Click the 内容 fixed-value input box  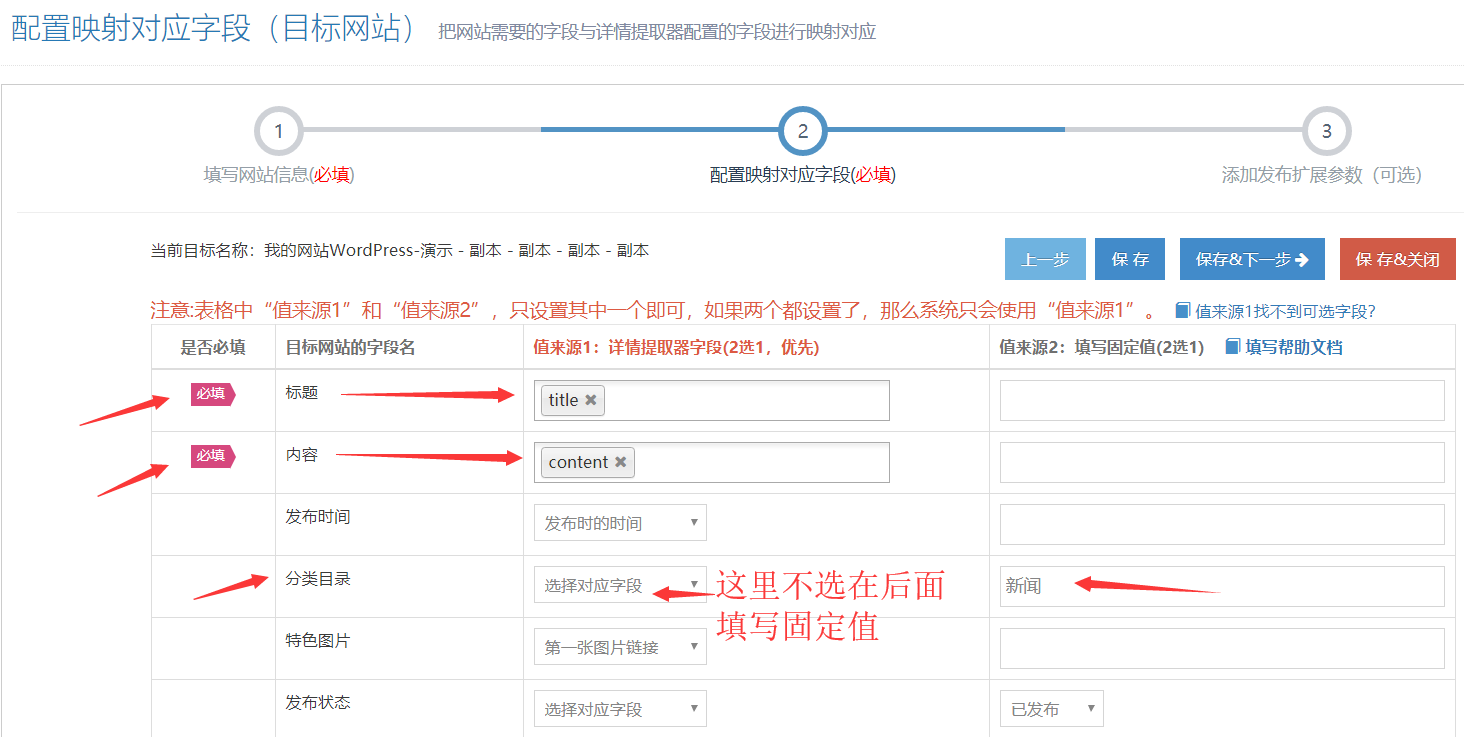(1222, 462)
